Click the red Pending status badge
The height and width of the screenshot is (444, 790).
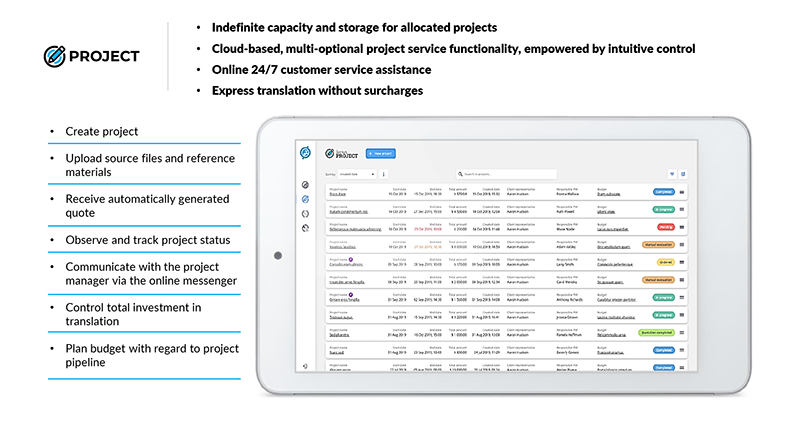point(663,228)
